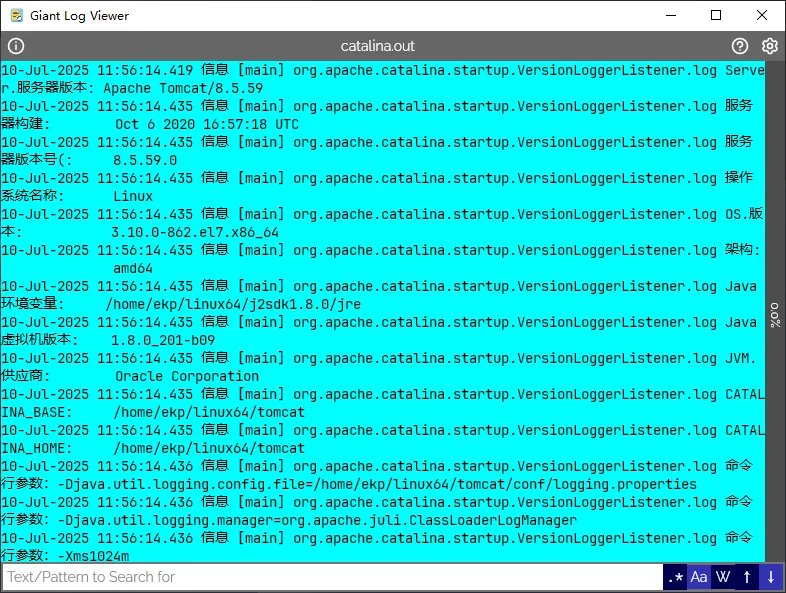Click text '3.10.0-862.el7.x86_64'
Viewport: 786px width, 593px height.
195,233
